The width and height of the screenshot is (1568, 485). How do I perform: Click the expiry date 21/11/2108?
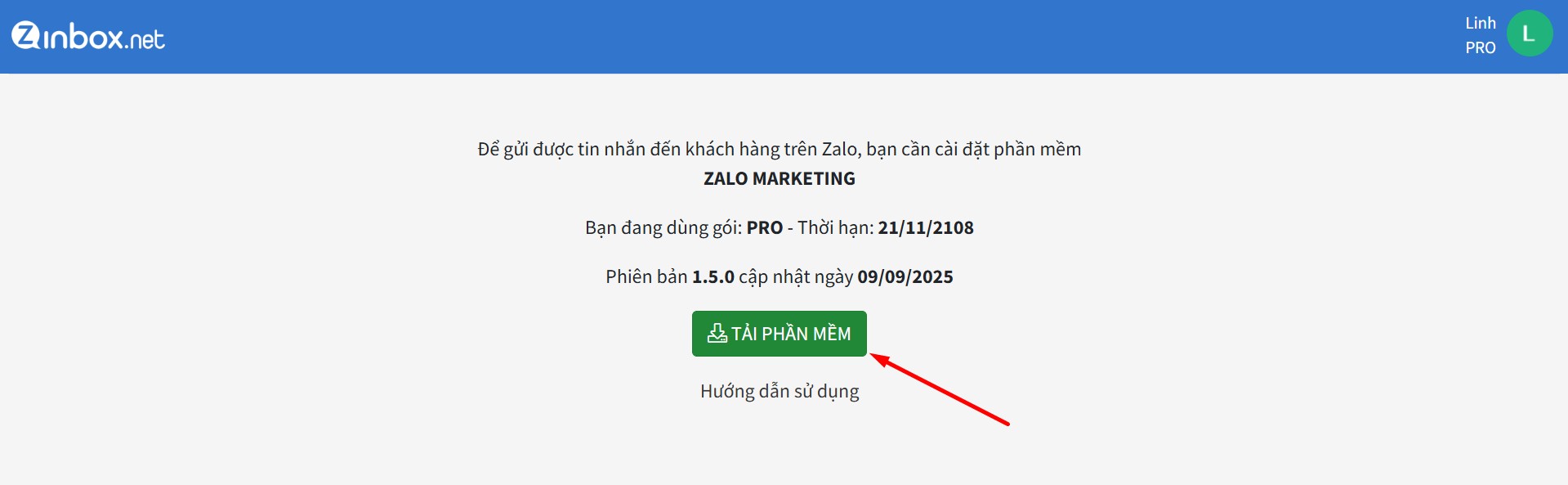925,227
